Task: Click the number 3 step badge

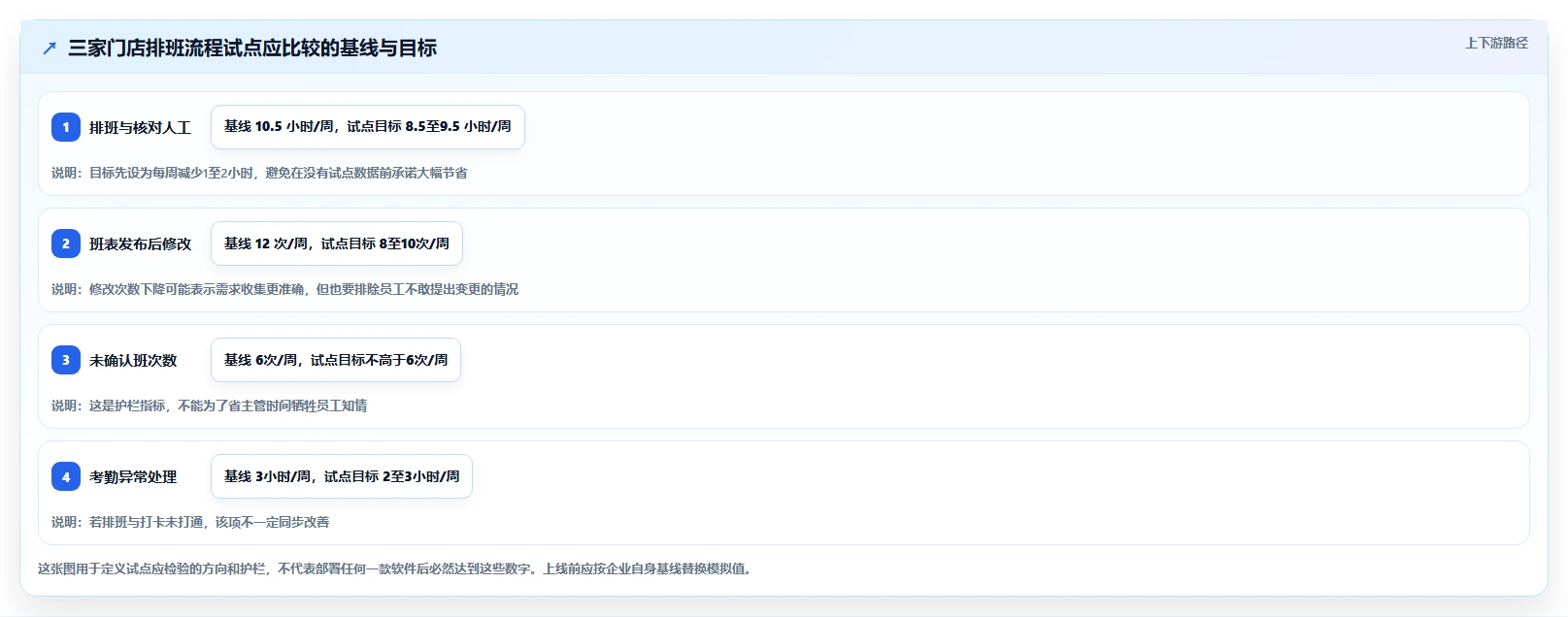Action: (66, 360)
